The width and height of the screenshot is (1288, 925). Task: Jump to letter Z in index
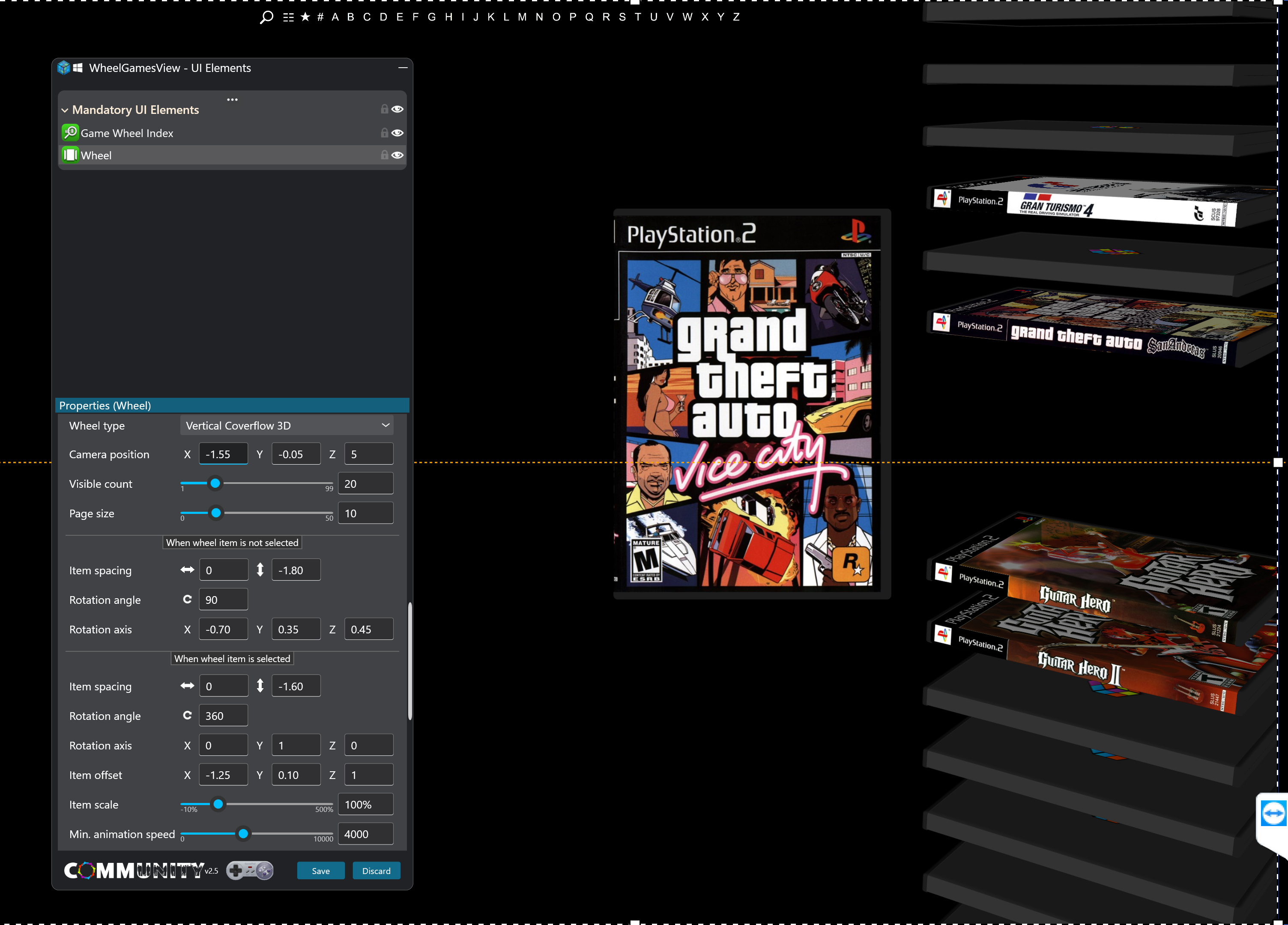(x=736, y=17)
